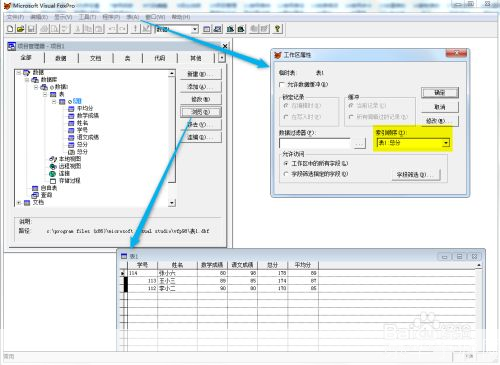Select the 工作区中的所有字段 radio button

[286, 164]
